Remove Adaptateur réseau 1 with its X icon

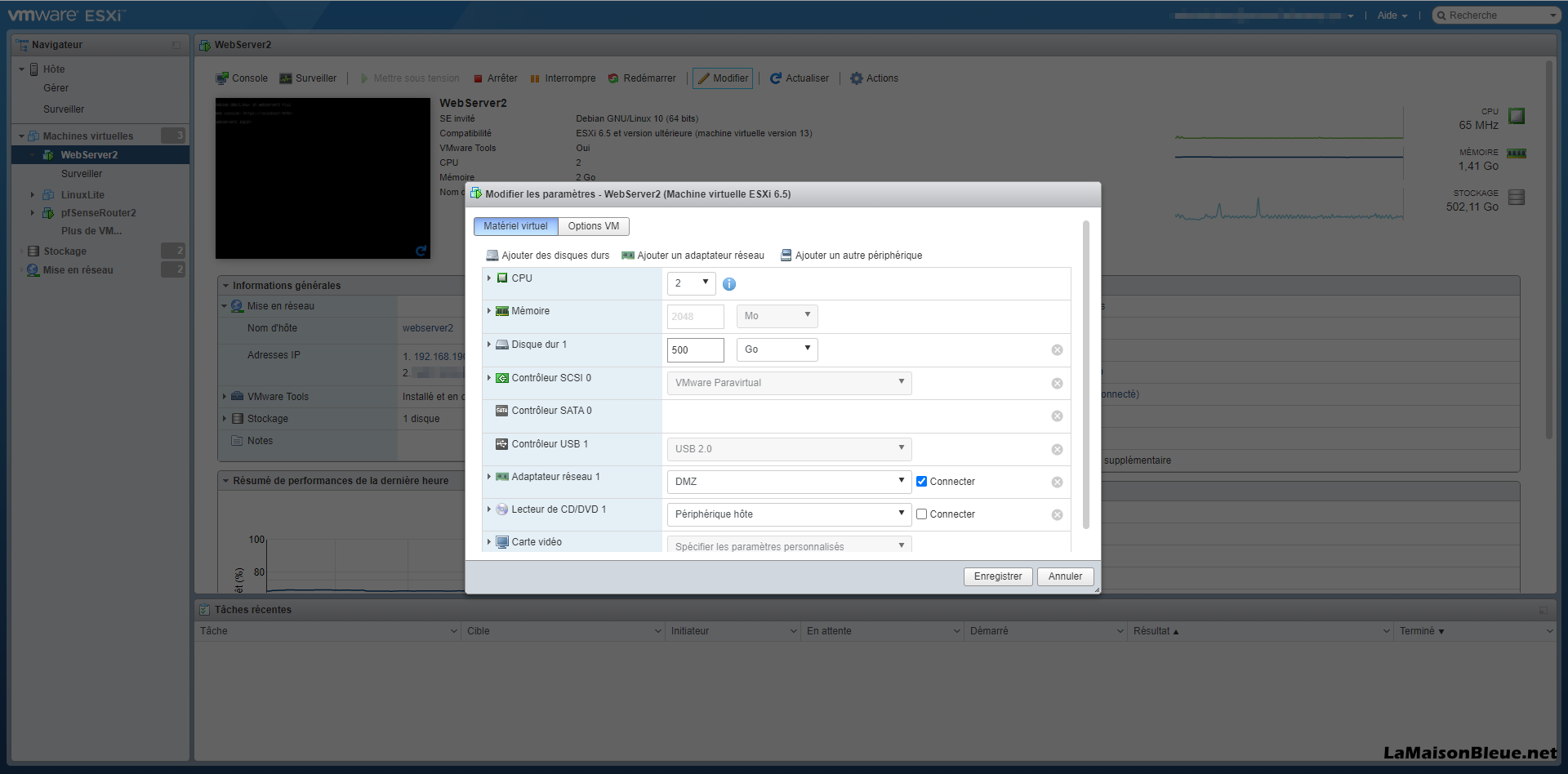[x=1057, y=483]
